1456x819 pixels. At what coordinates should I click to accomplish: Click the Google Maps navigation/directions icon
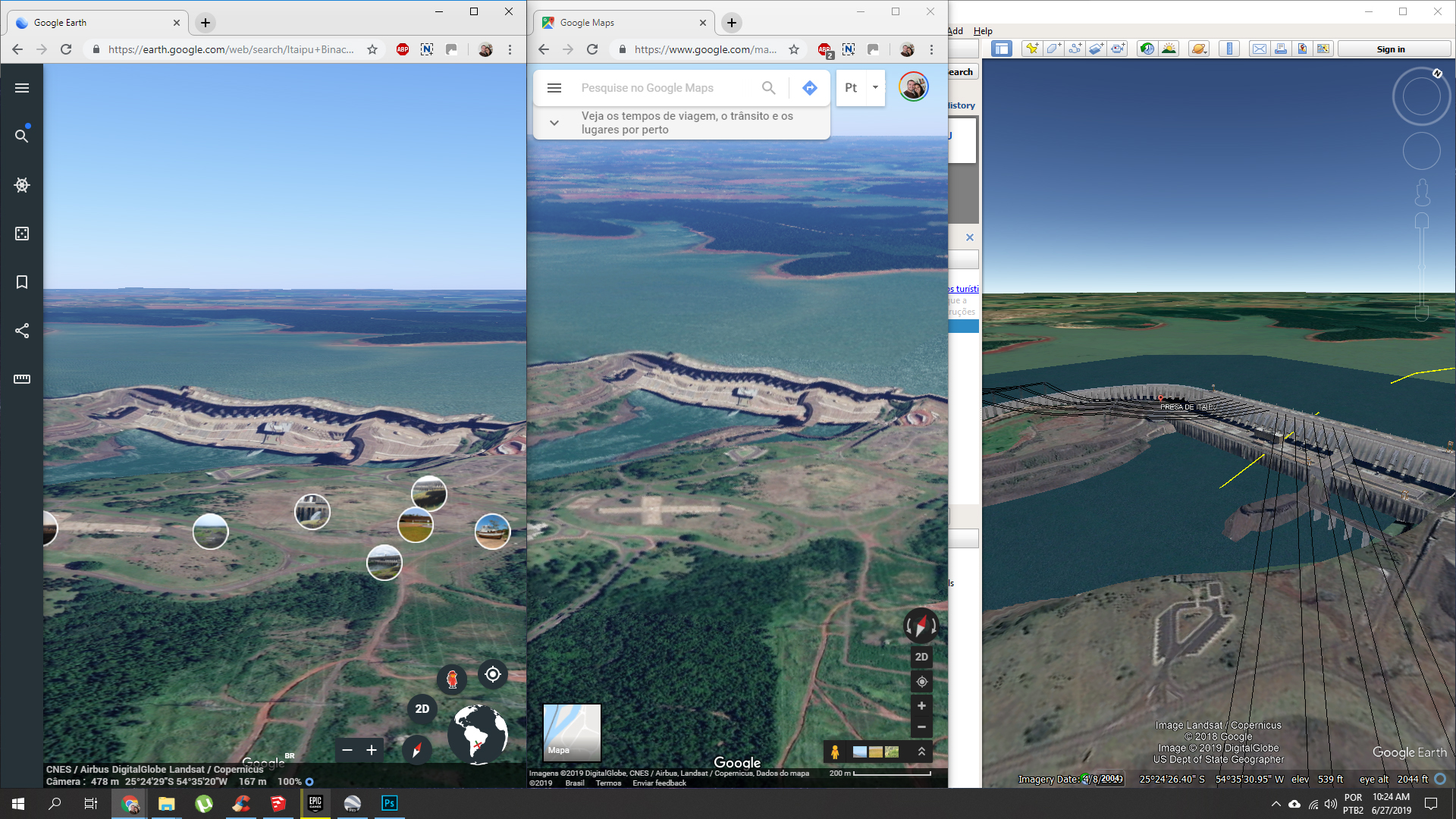coord(809,87)
